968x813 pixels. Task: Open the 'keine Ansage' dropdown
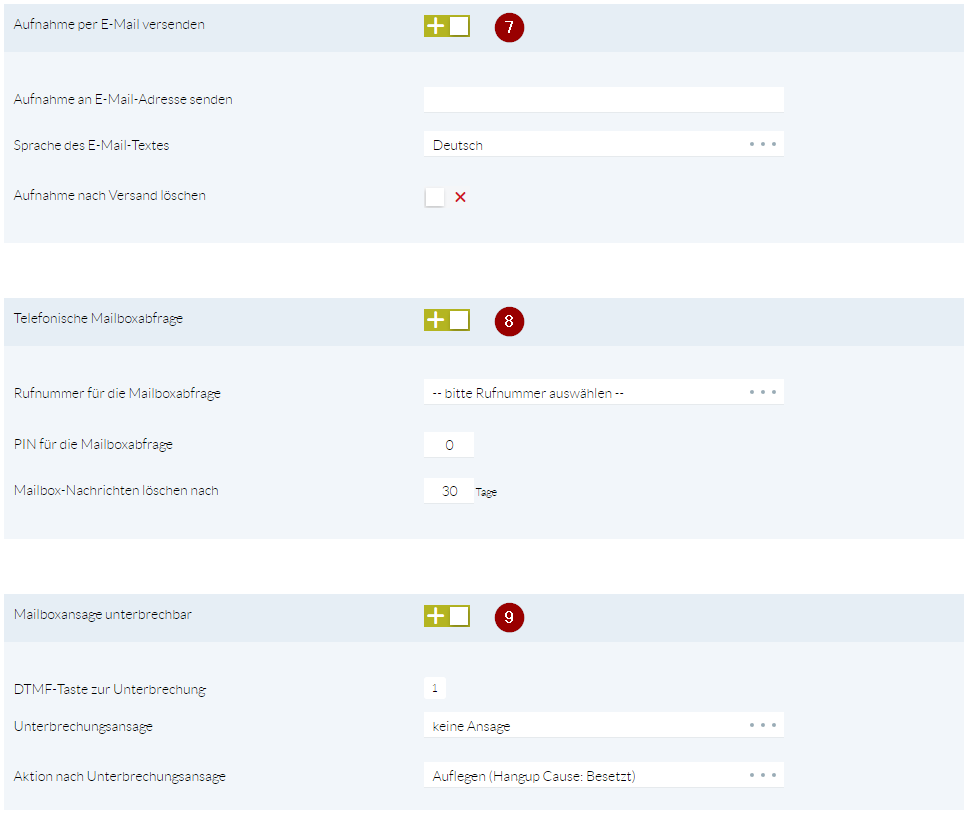pos(604,725)
